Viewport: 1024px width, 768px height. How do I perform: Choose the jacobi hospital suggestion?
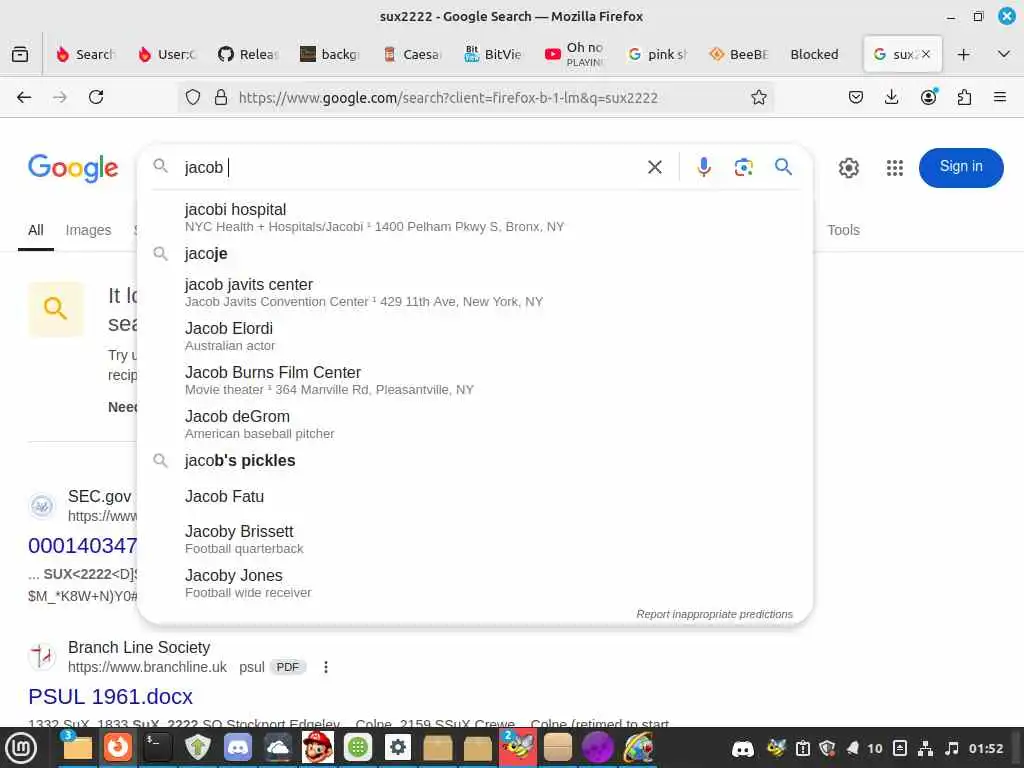click(475, 217)
